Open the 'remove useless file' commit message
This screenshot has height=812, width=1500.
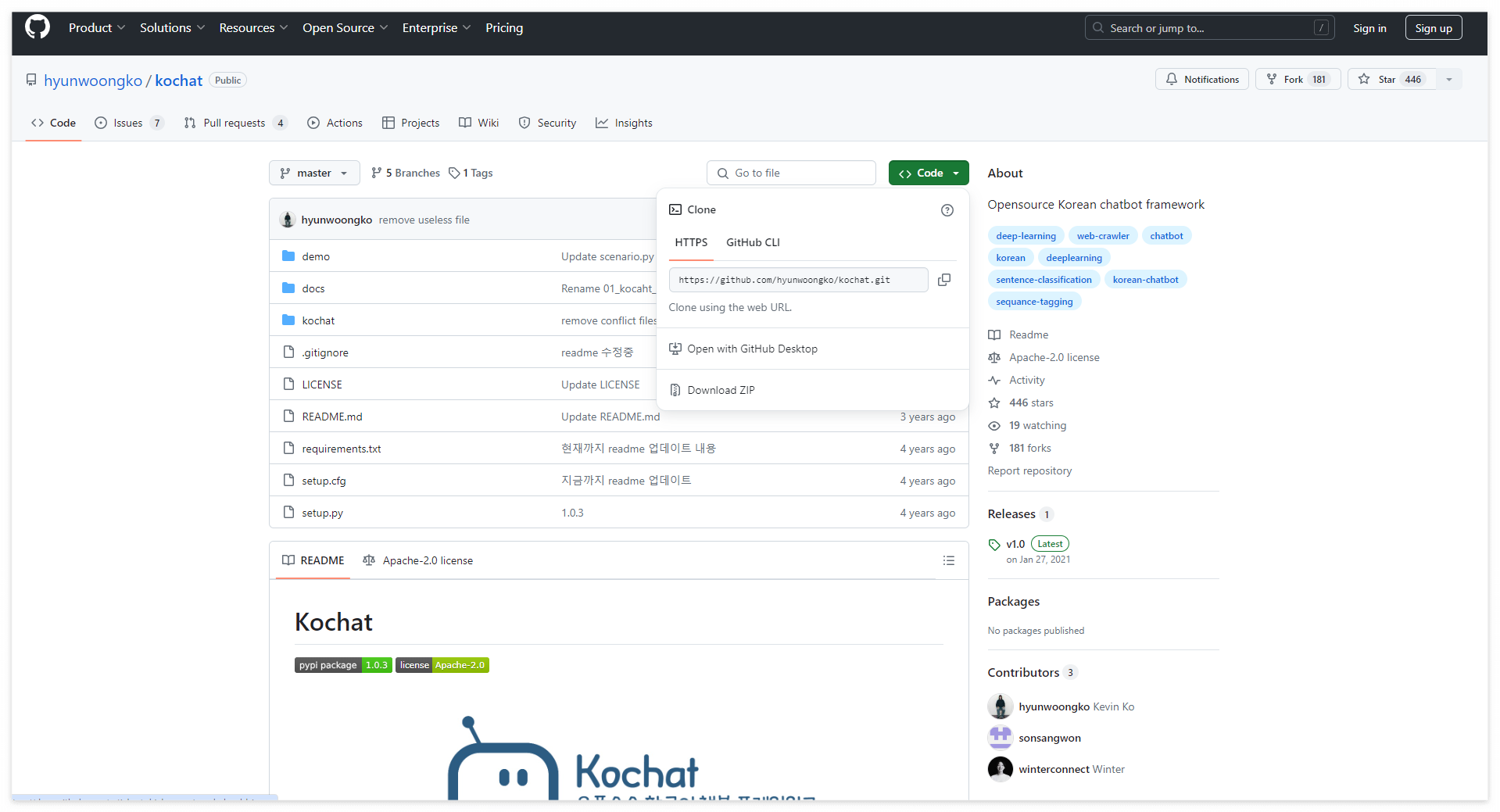(x=424, y=220)
